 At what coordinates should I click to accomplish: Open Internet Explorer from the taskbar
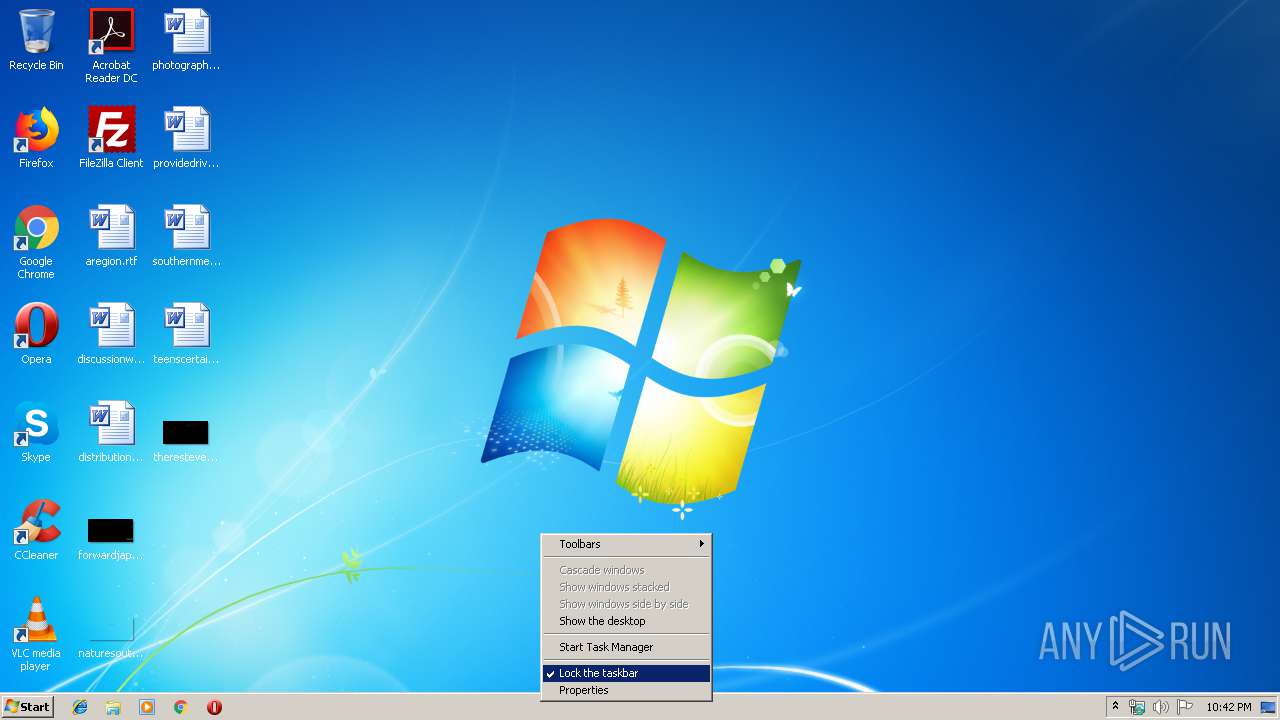click(80, 707)
